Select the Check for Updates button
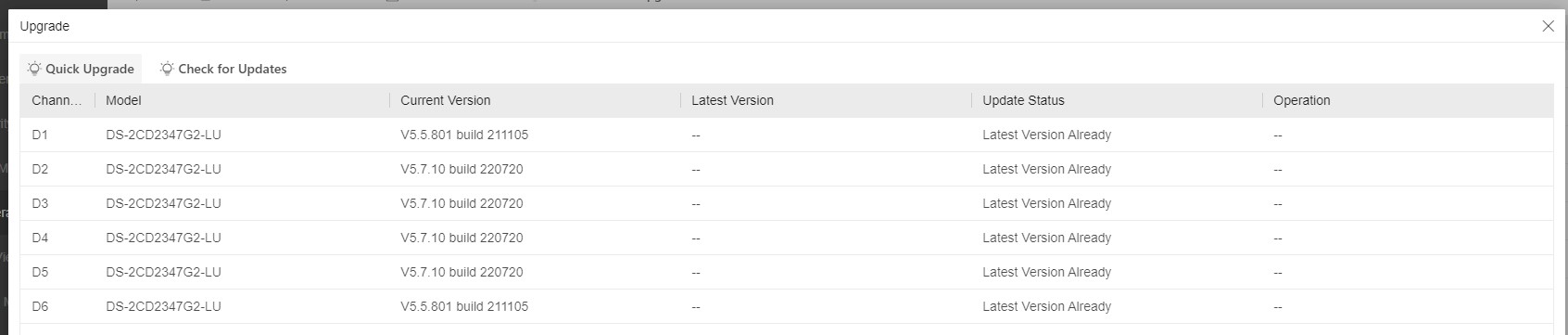The width and height of the screenshot is (1568, 335). click(223, 69)
